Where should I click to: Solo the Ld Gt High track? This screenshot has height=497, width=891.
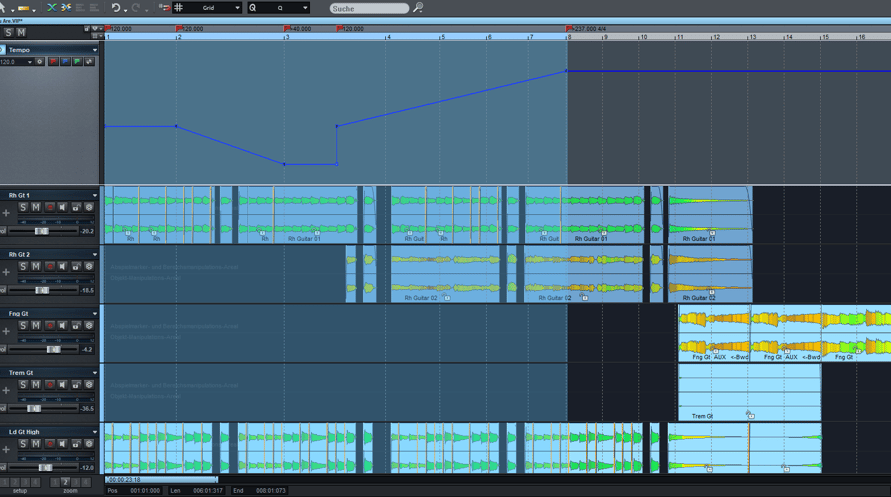pyautogui.click(x=23, y=444)
